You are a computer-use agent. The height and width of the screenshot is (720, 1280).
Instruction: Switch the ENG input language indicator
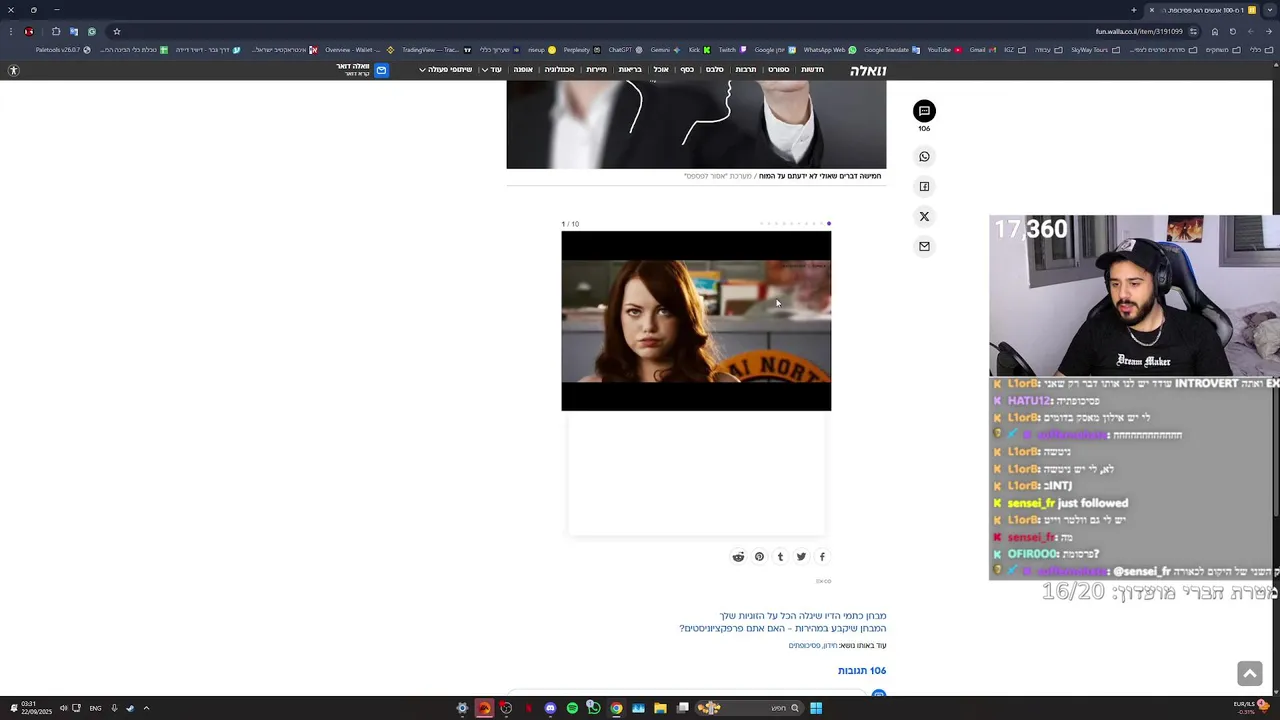coord(95,708)
